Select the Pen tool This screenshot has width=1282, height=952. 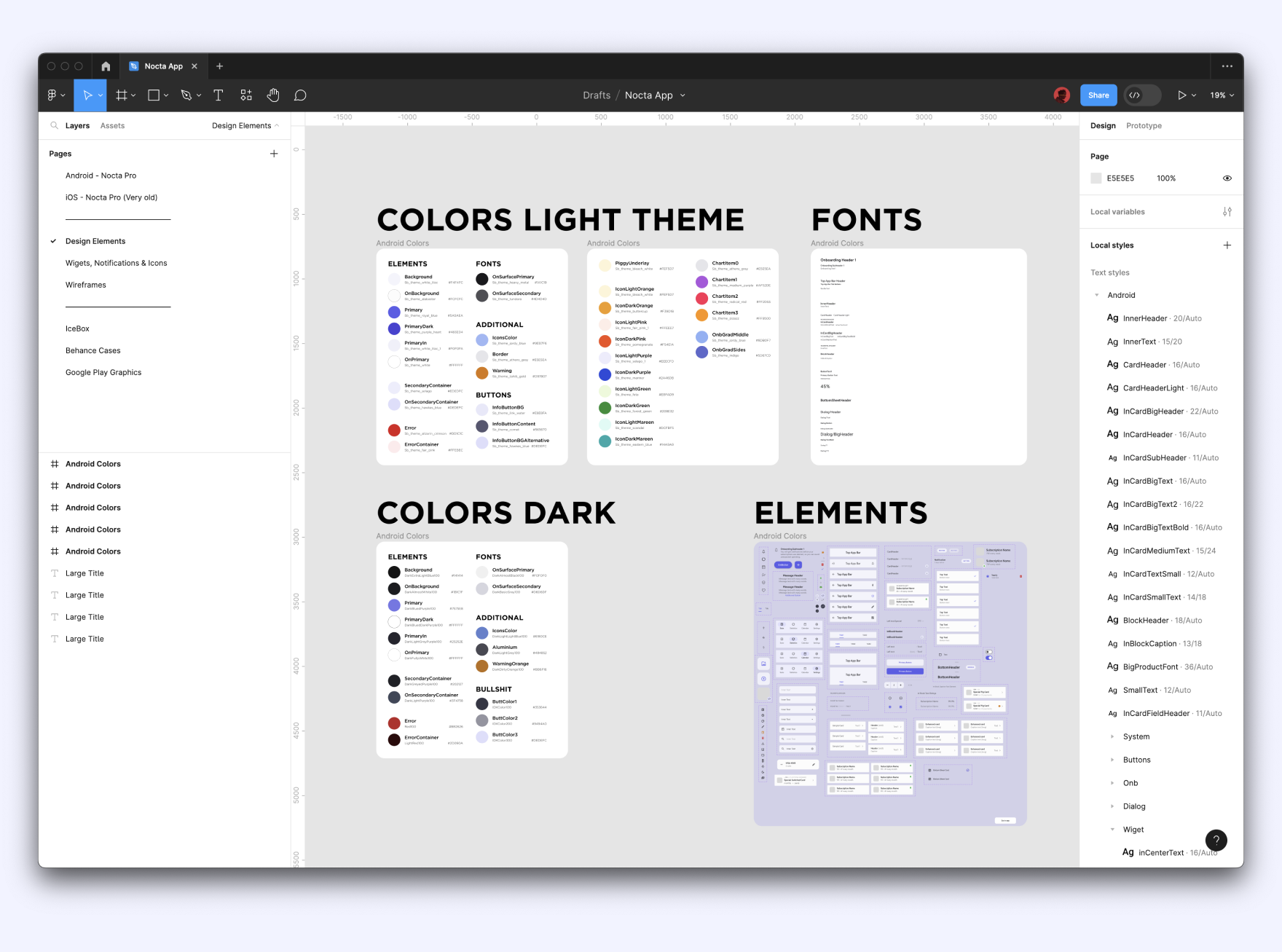click(x=186, y=95)
